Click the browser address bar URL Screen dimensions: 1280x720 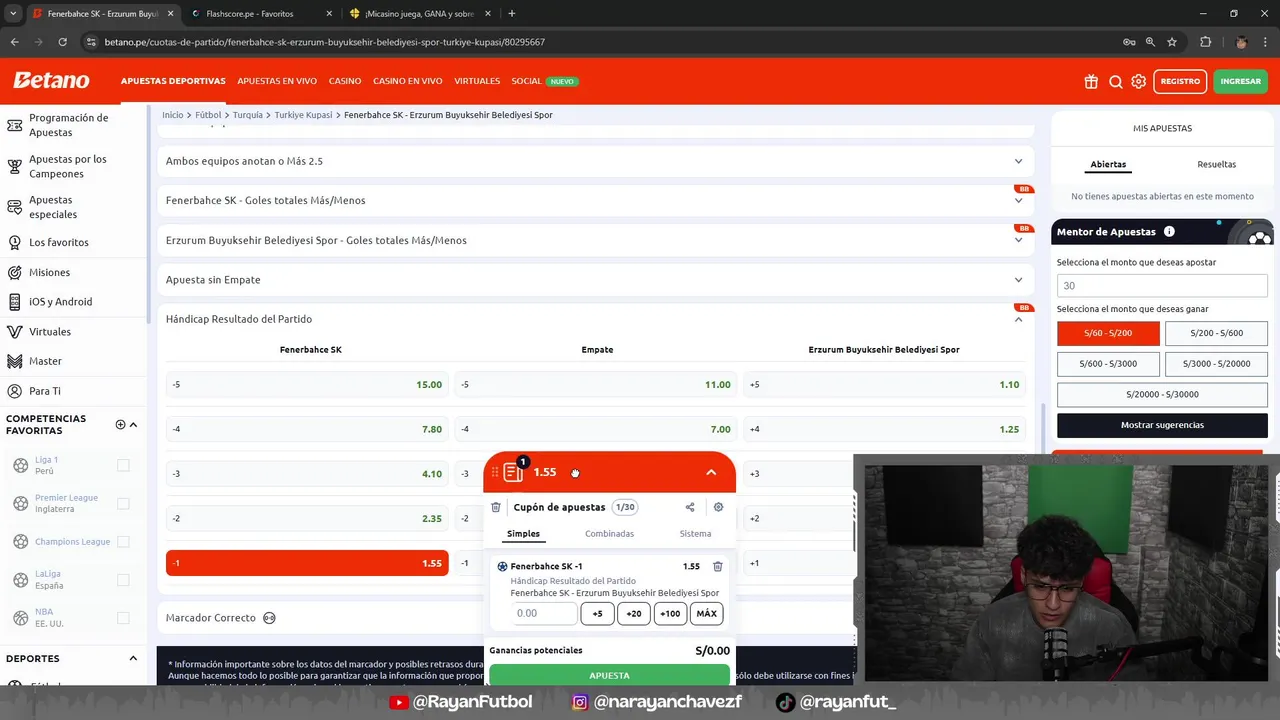pos(325,42)
